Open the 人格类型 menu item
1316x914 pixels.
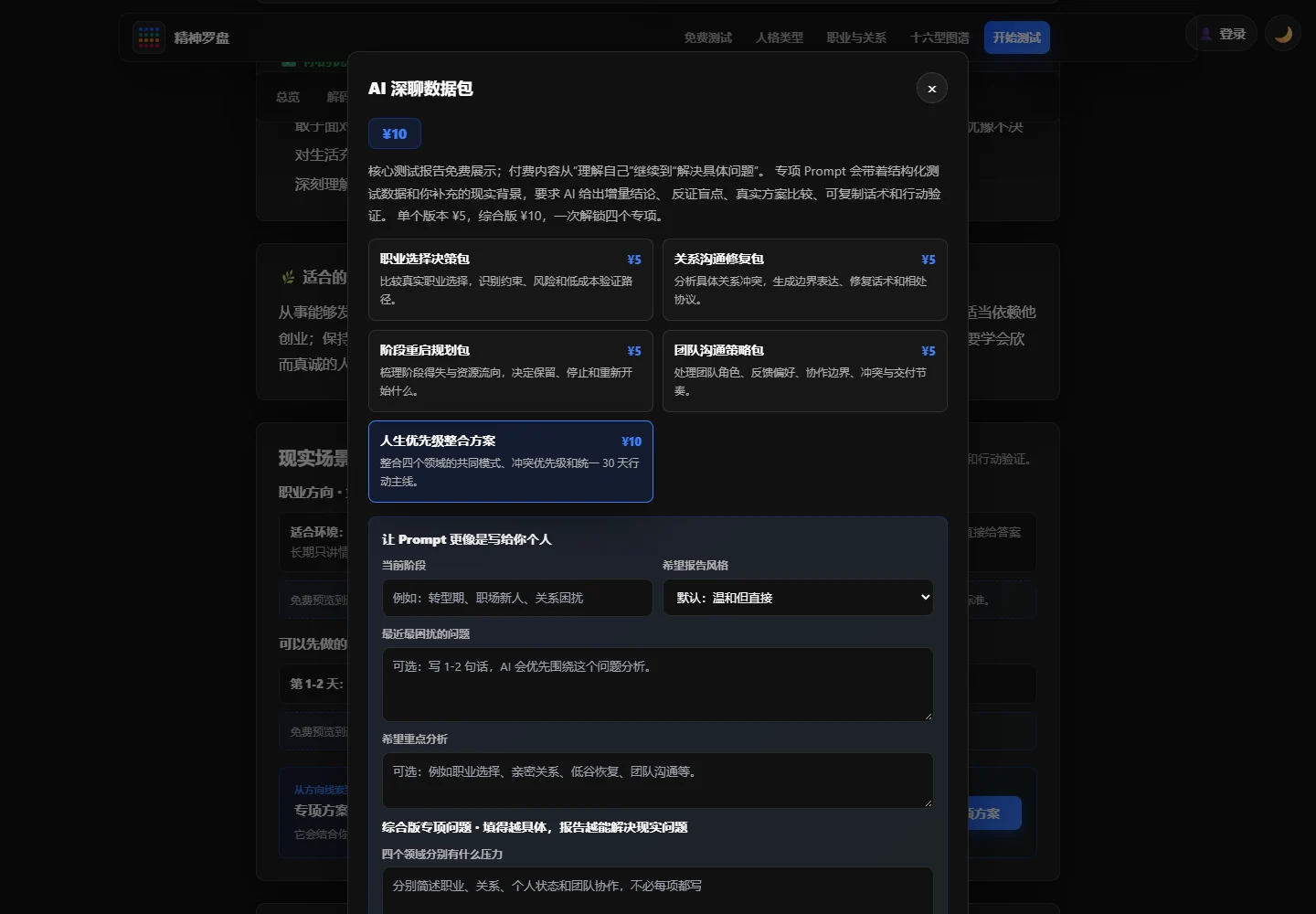point(780,37)
